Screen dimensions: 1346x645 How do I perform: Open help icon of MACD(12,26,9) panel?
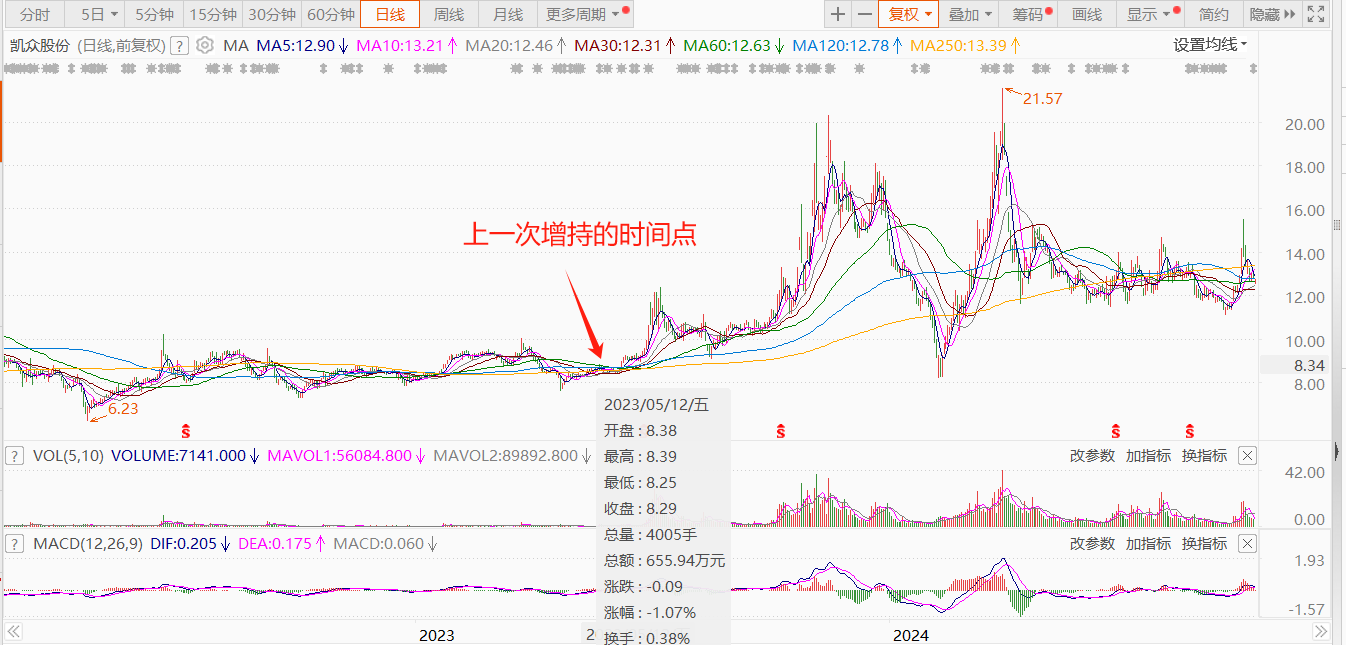tap(15, 543)
